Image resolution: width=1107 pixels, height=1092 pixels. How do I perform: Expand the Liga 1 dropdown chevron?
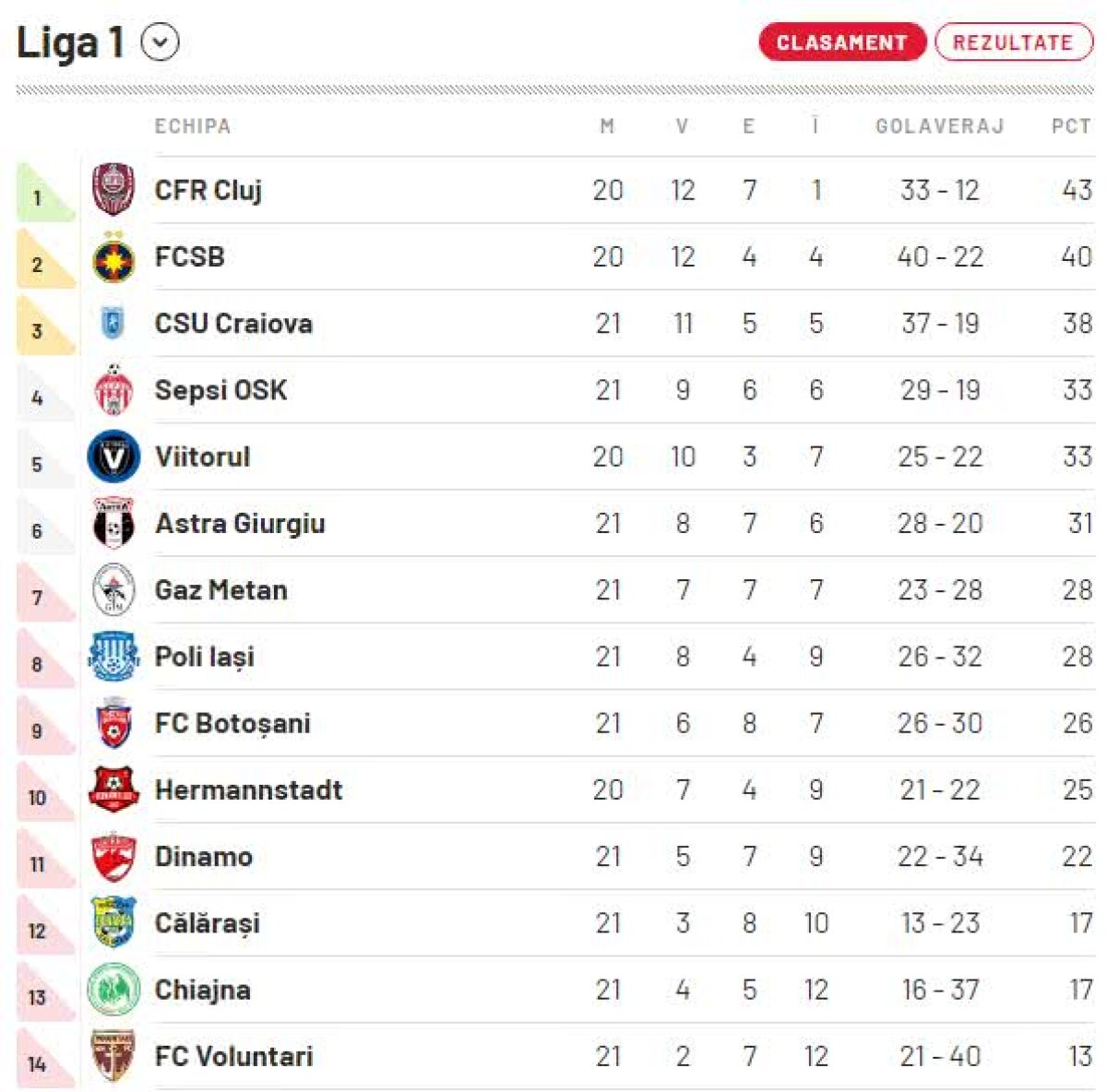pyautogui.click(x=161, y=42)
